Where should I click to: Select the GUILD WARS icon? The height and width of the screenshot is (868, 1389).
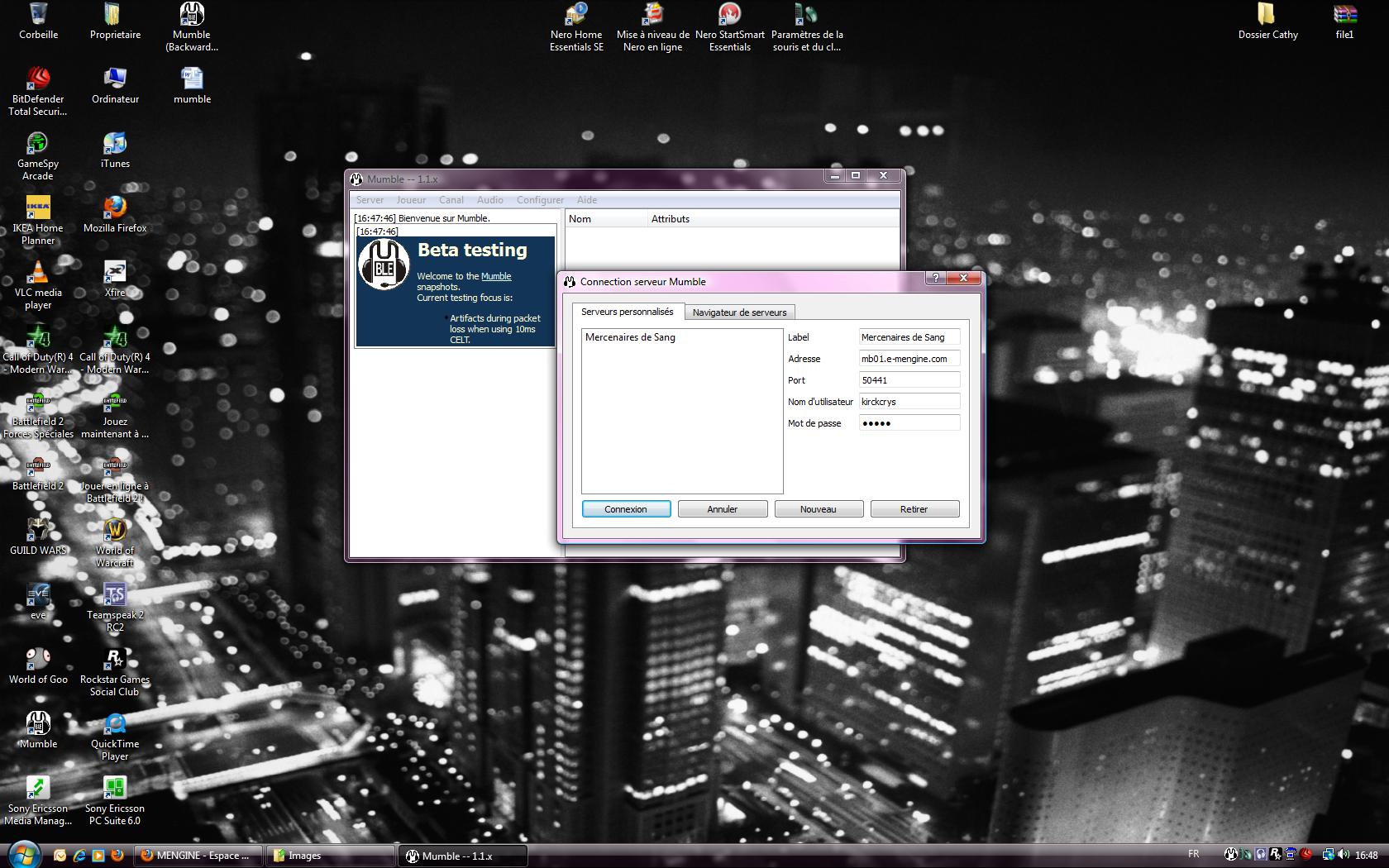tap(38, 537)
